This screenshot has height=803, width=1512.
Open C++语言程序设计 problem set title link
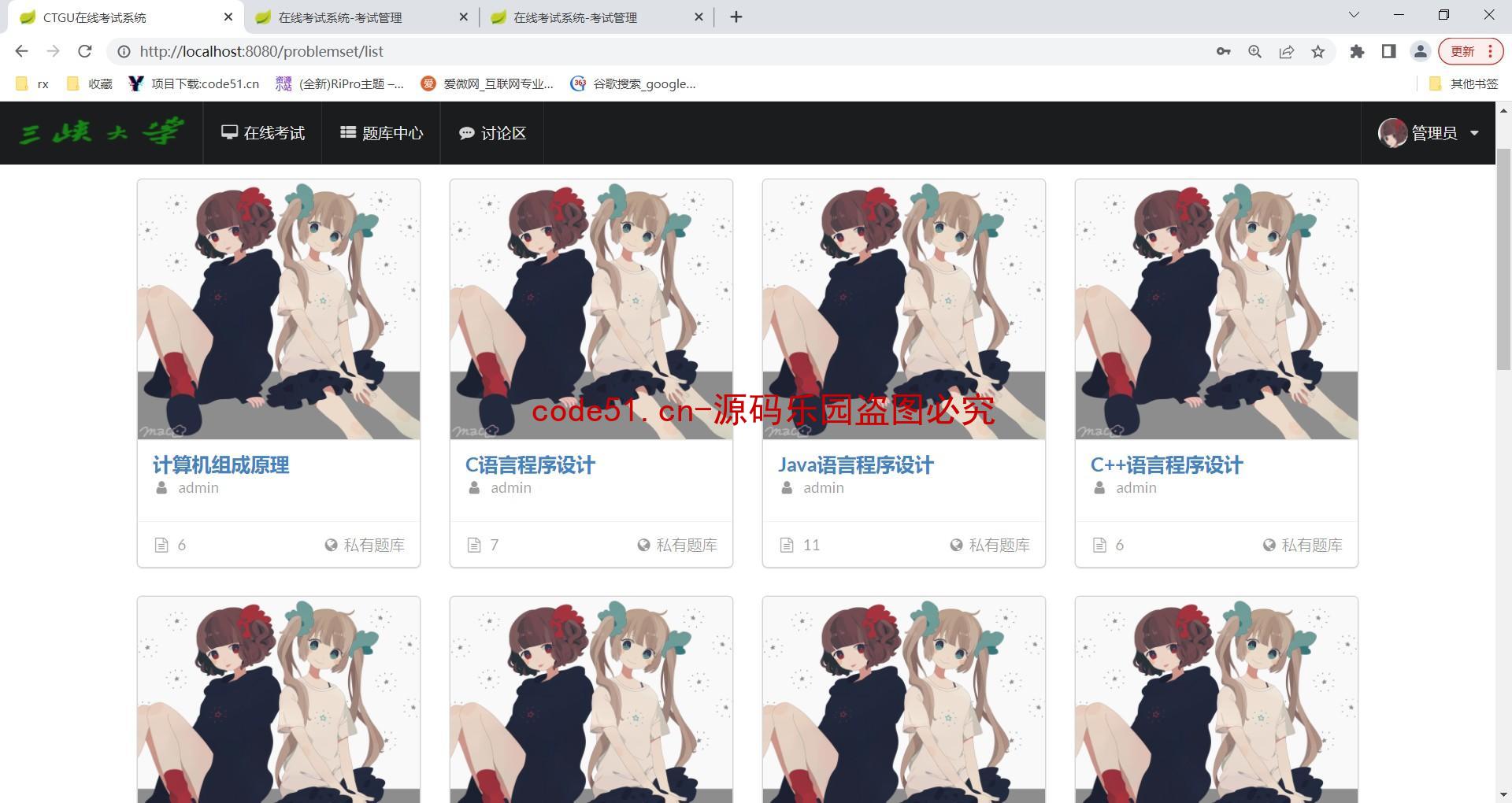[x=1166, y=464]
